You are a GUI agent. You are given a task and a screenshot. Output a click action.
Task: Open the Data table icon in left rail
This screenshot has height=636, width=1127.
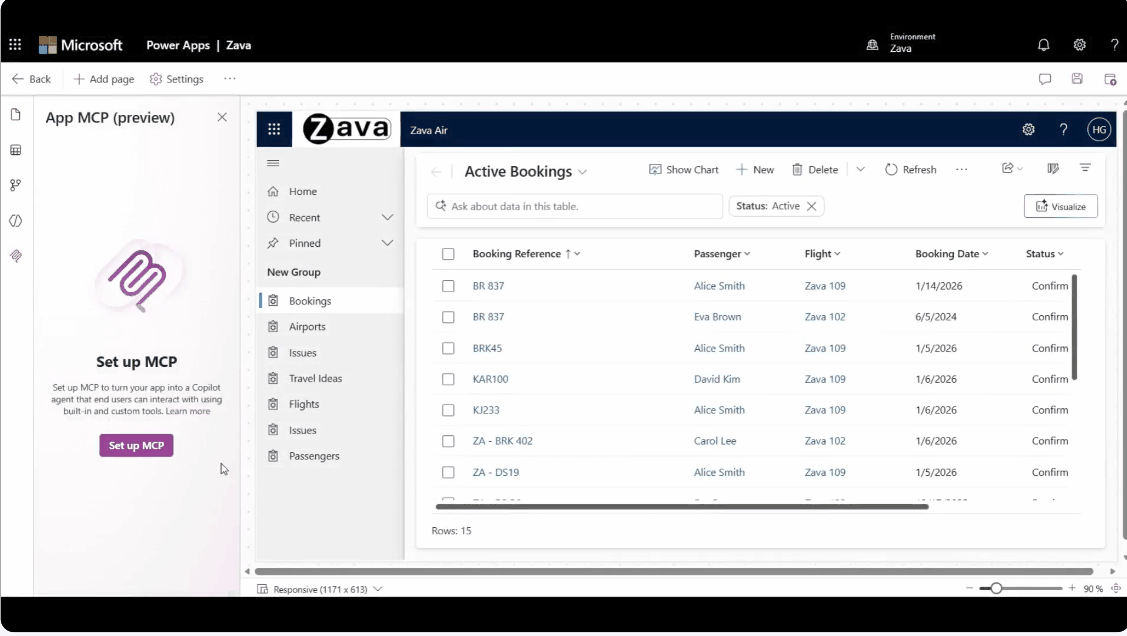(x=15, y=150)
